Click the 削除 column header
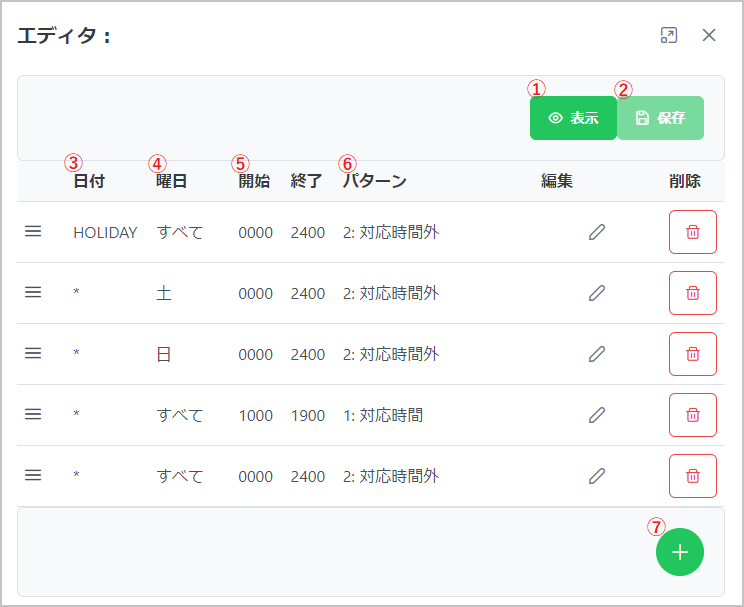Image resolution: width=744 pixels, height=607 pixels. point(685,181)
